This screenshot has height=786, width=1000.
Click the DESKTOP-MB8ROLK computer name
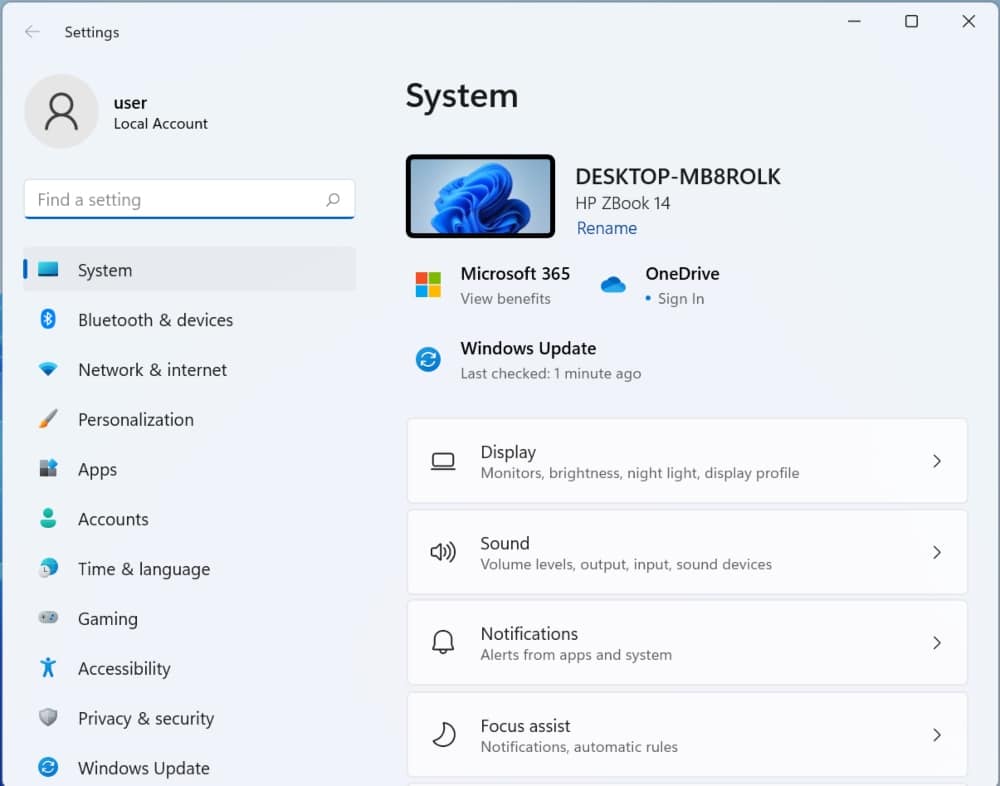pos(677,176)
